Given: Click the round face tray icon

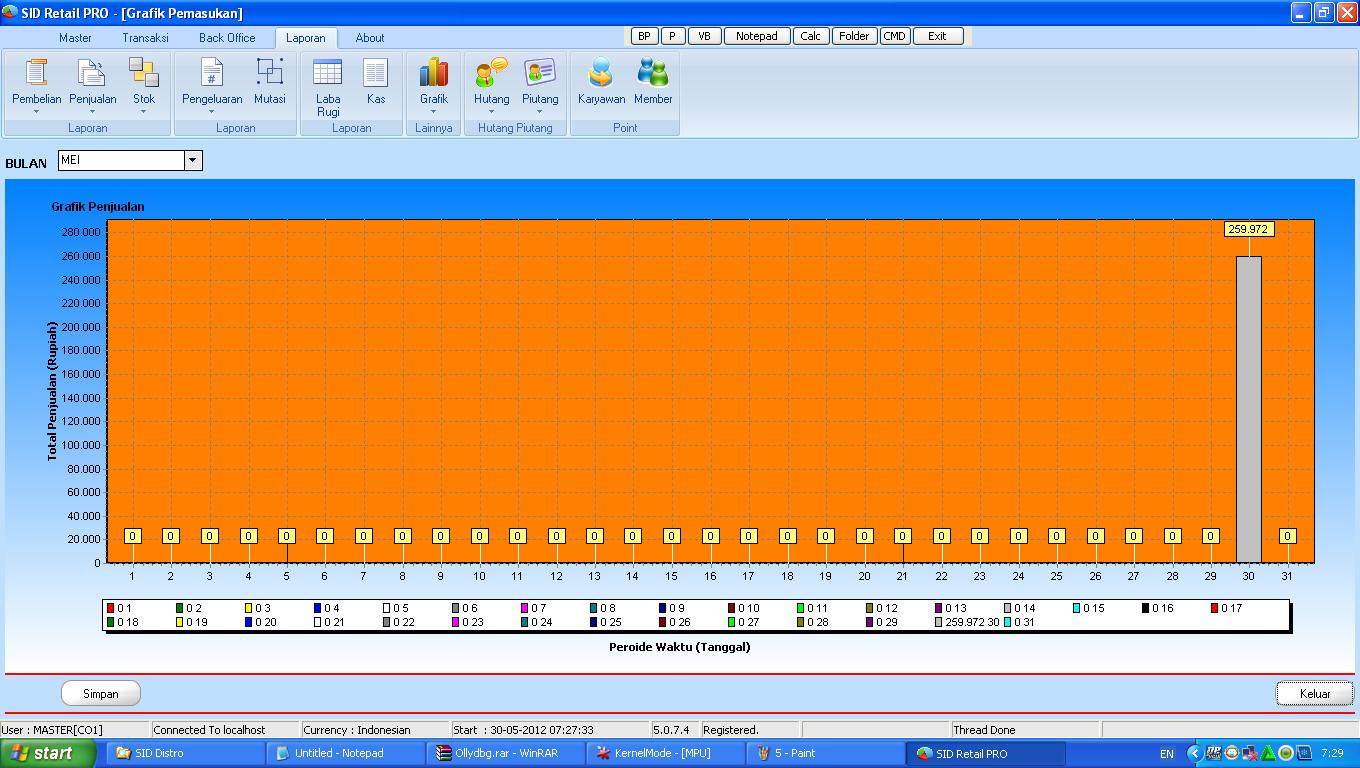Looking at the screenshot, I should pos(1232,753).
